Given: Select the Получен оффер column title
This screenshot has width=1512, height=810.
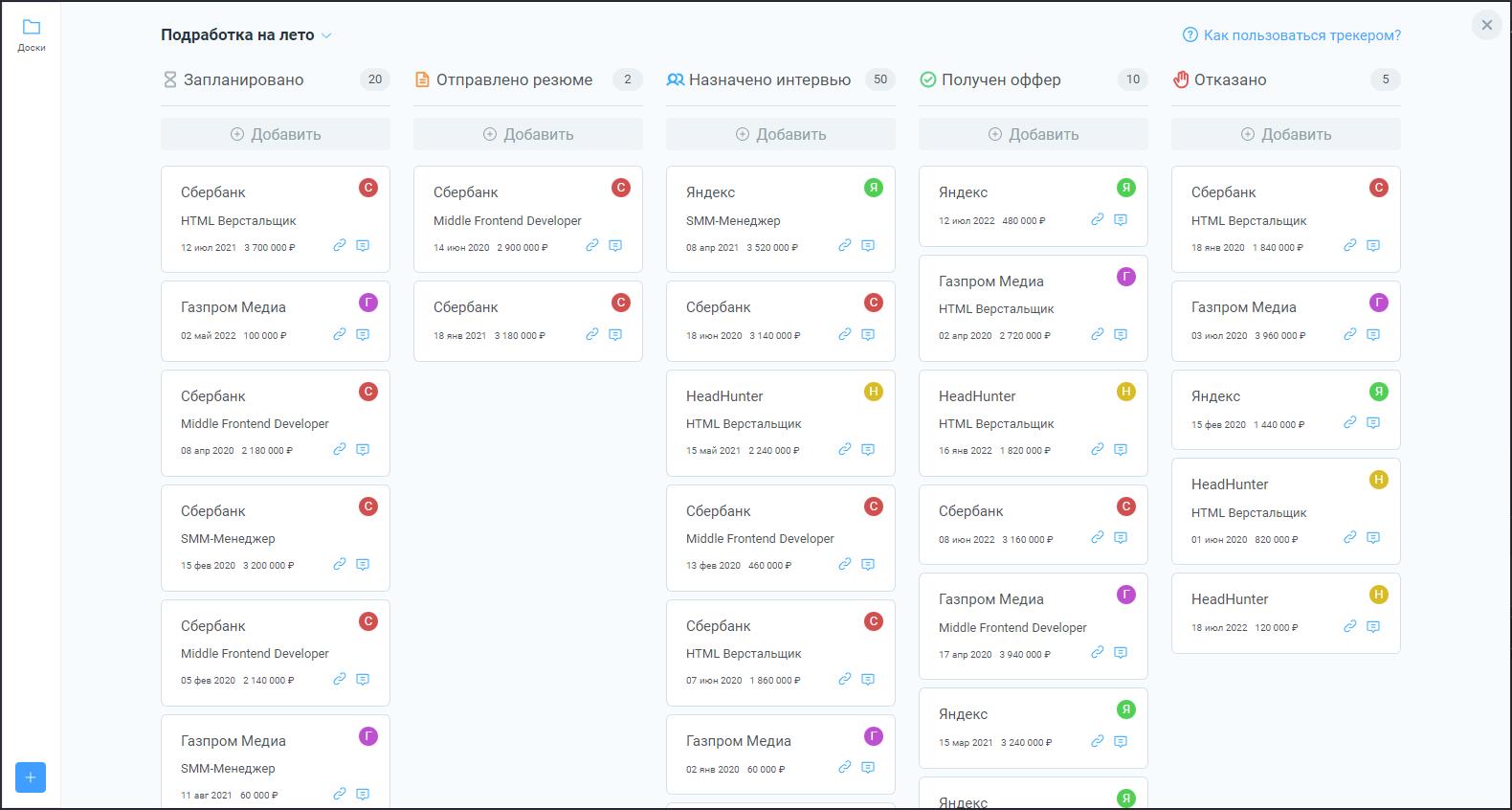Looking at the screenshot, I should (x=1001, y=80).
